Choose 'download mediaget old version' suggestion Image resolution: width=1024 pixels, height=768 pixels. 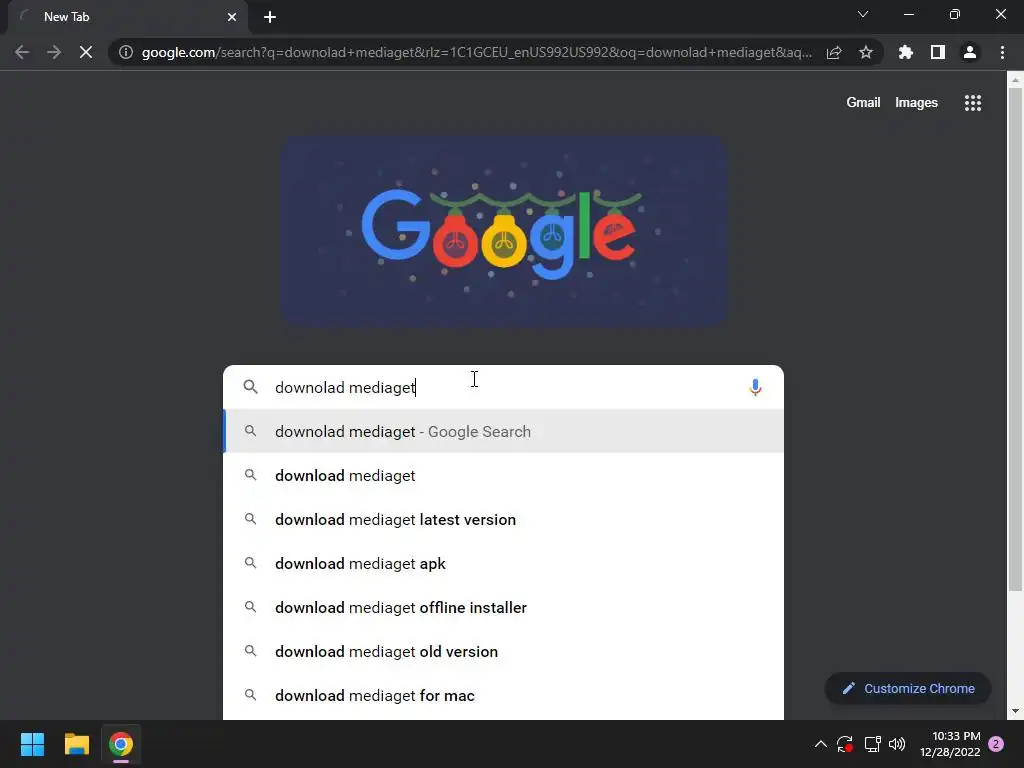[x=504, y=652]
